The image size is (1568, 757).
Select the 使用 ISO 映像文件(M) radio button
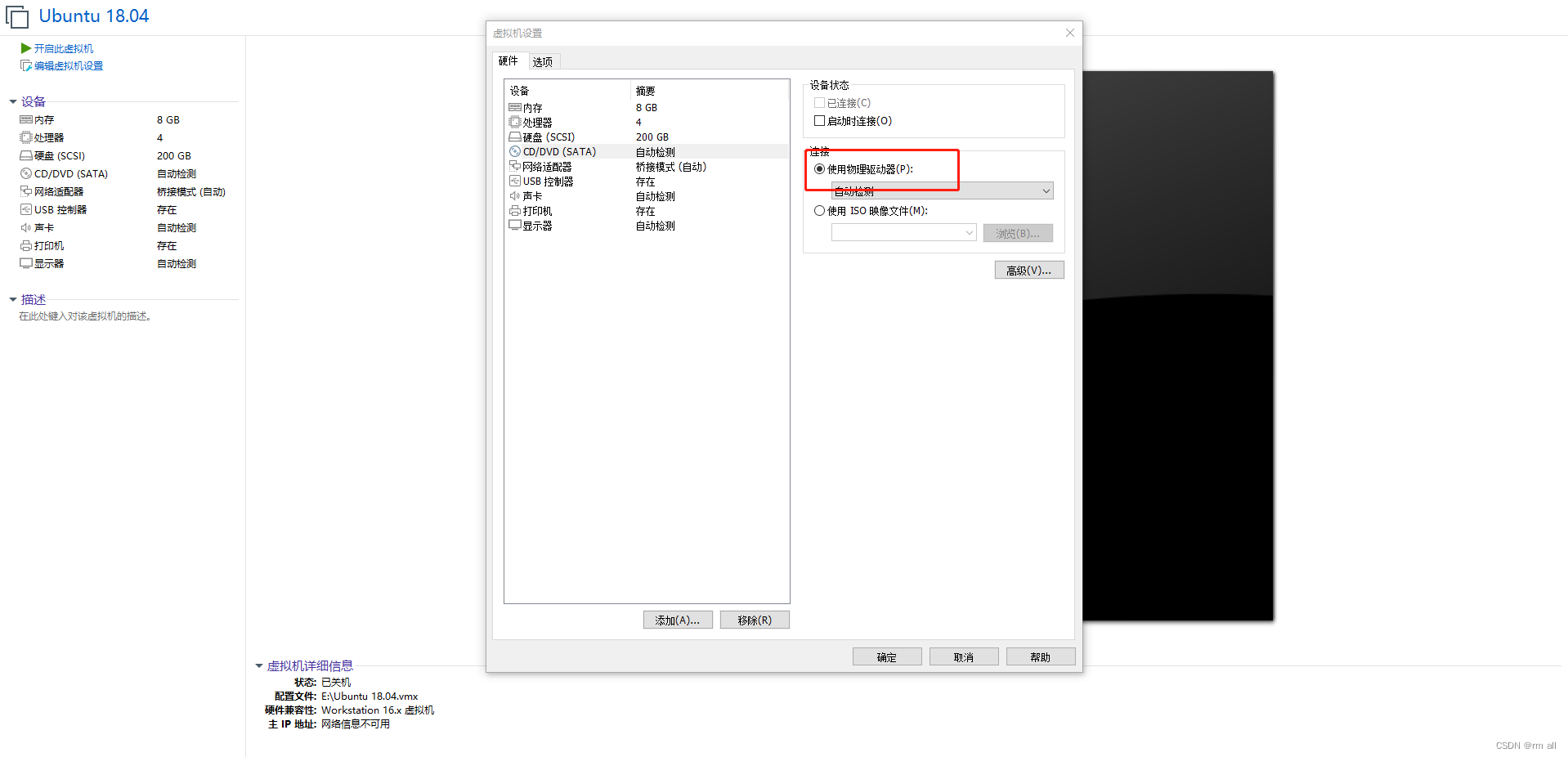tap(819, 210)
